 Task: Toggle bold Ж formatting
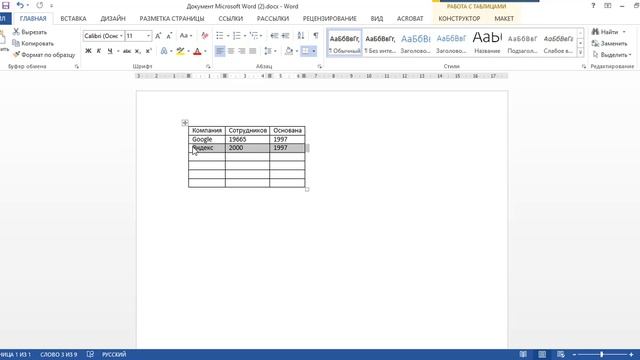(88, 51)
